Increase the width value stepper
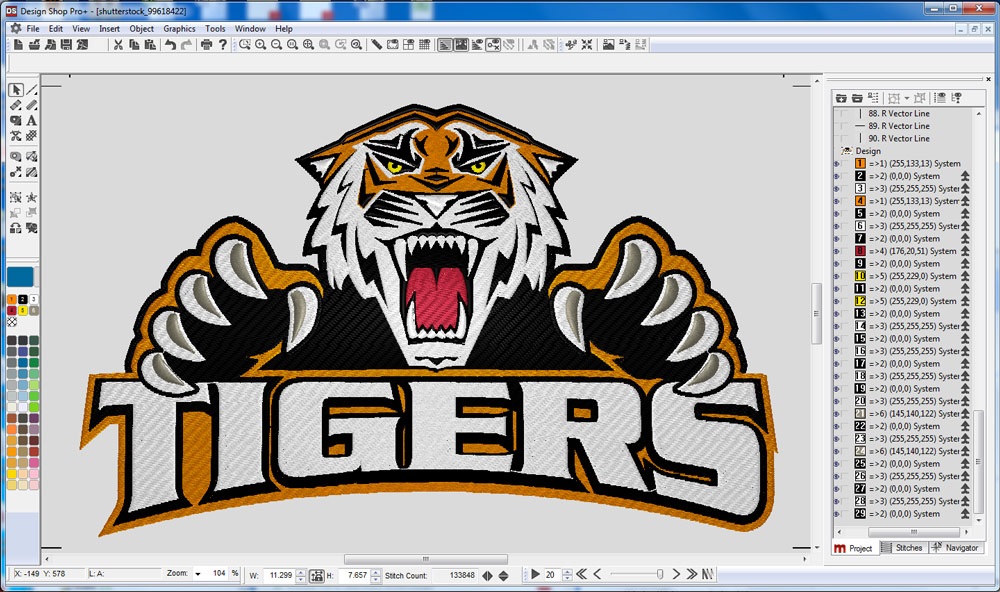 pos(301,572)
